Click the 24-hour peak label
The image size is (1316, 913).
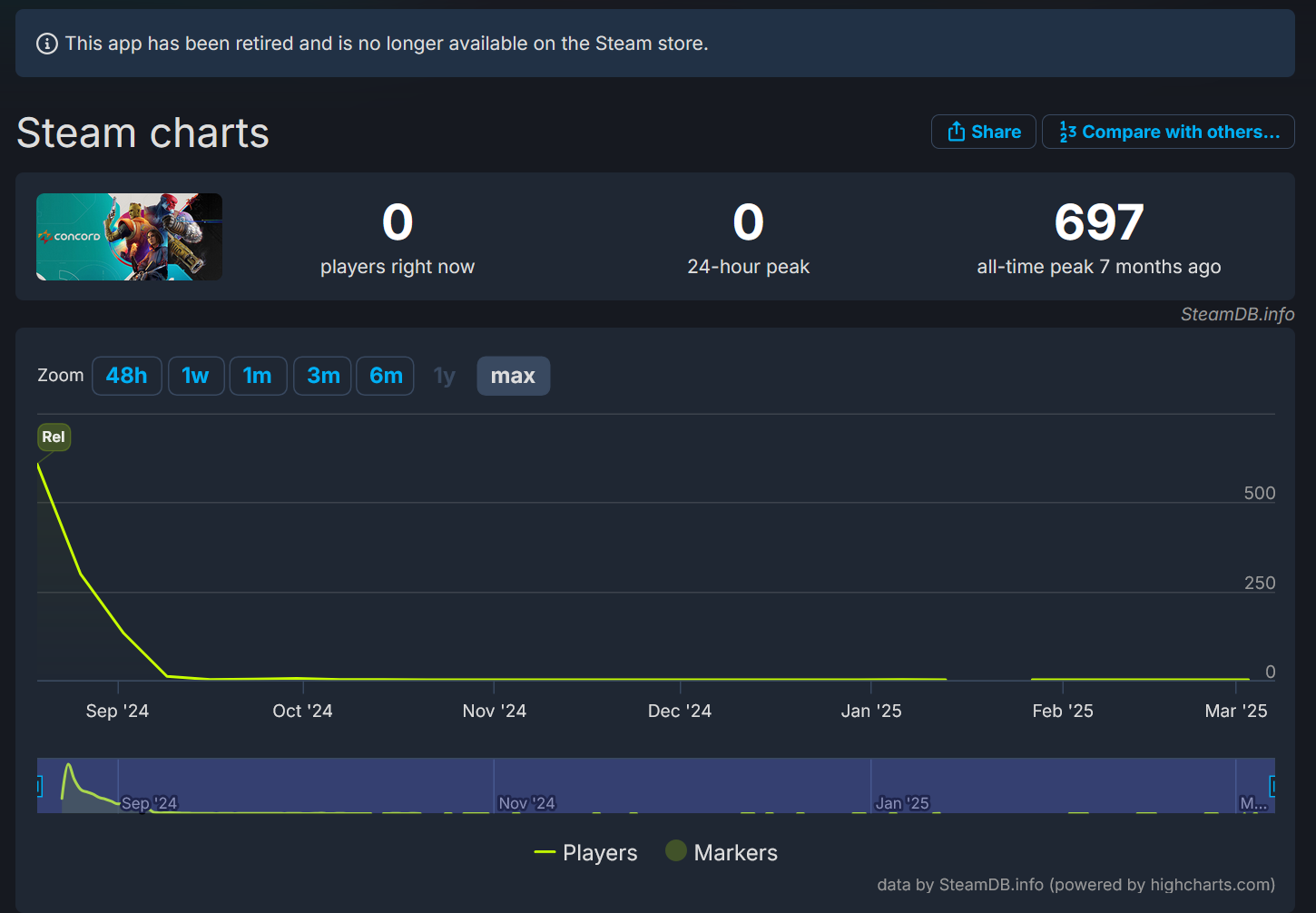point(748,267)
